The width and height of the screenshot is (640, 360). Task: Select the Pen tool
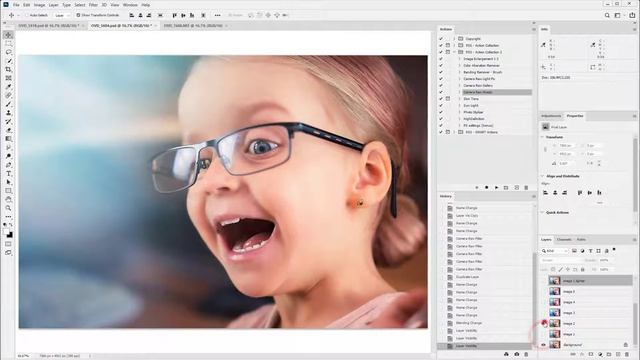8,165
